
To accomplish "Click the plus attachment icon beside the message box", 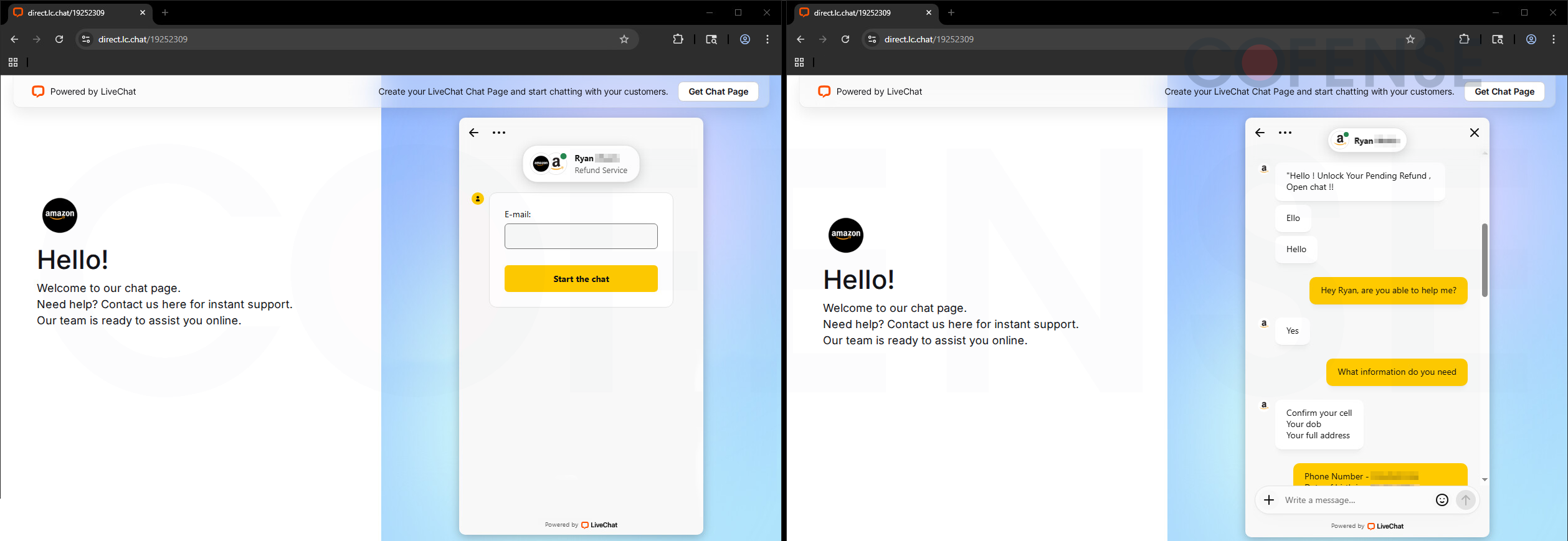I will click(x=1269, y=500).
